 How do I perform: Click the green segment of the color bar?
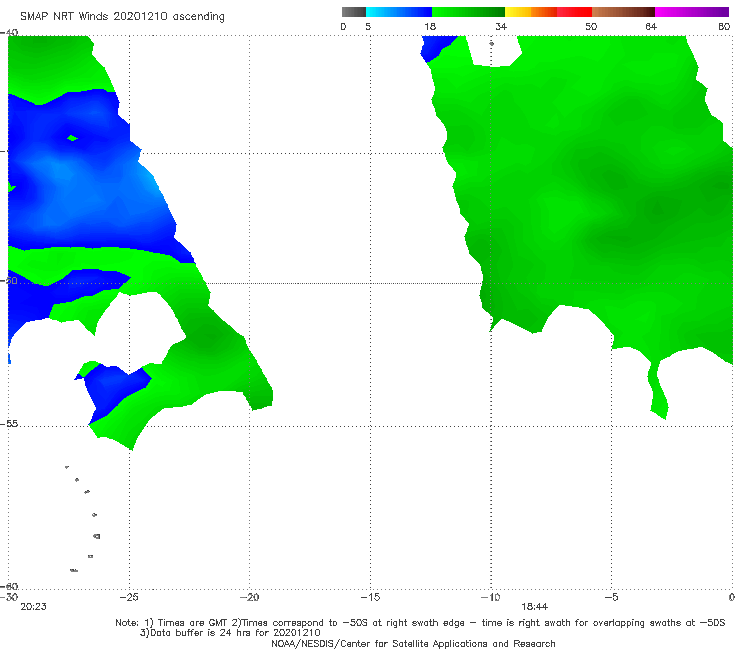[468, 12]
